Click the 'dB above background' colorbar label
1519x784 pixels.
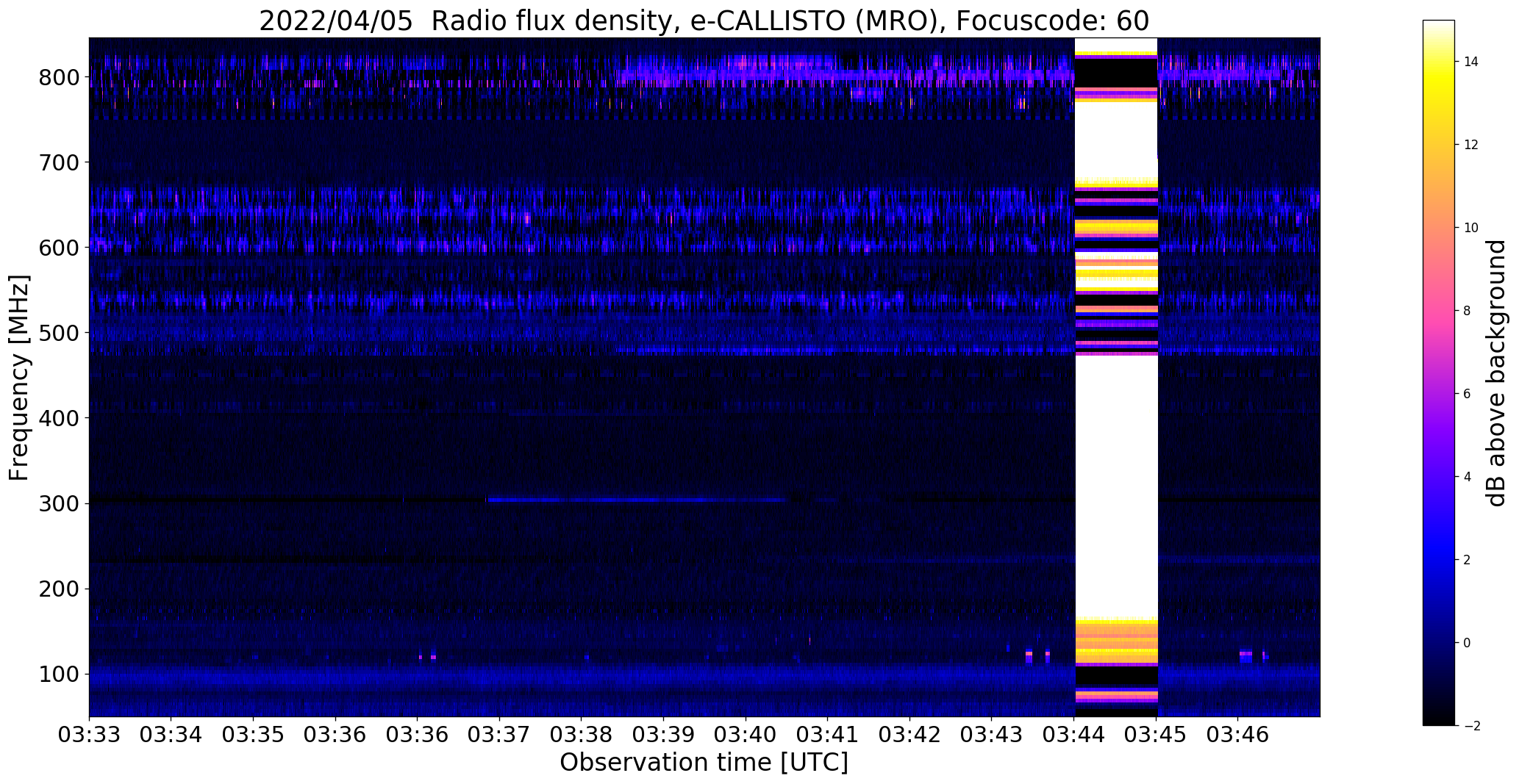(1495, 373)
